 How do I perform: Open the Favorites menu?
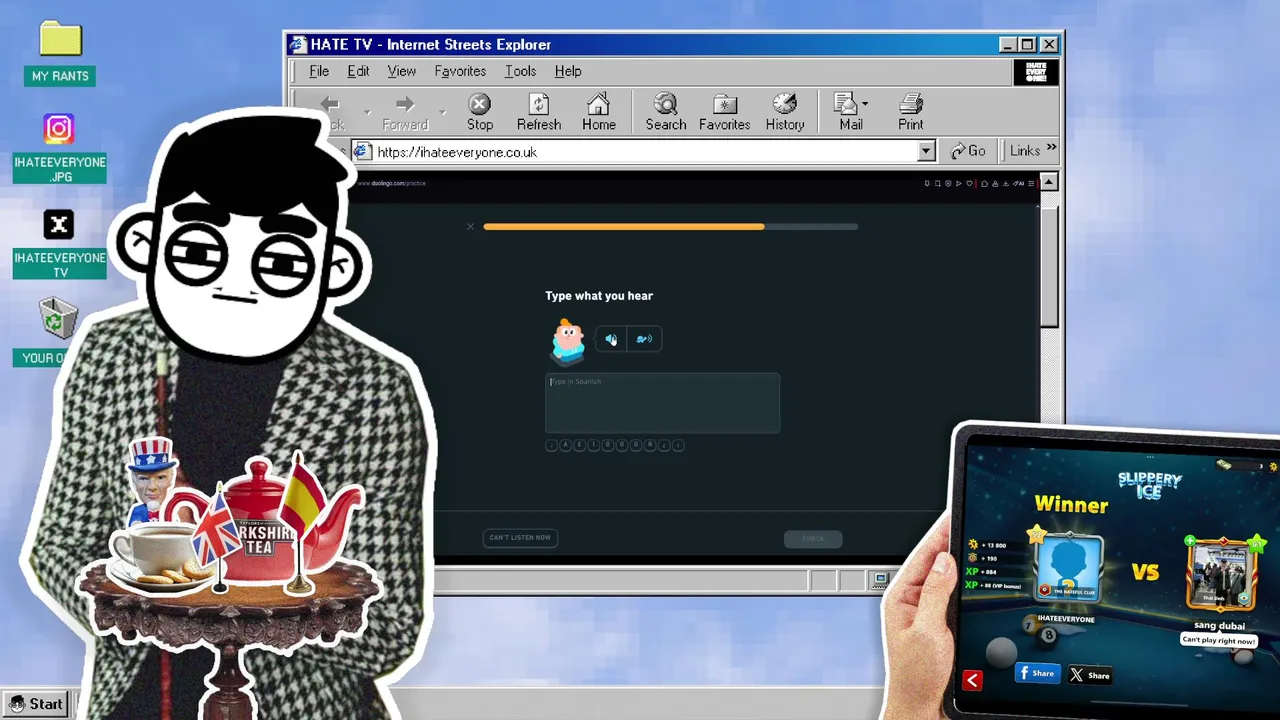pos(460,71)
